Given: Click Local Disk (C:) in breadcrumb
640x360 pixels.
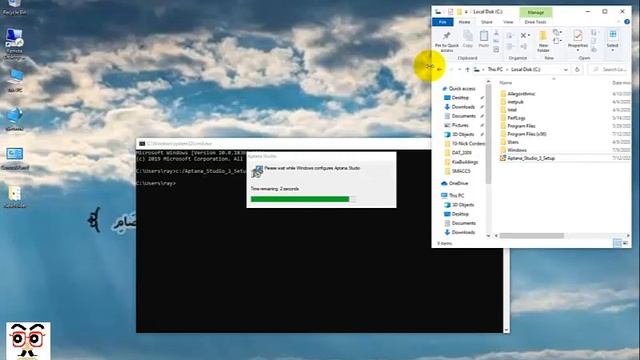Looking at the screenshot, I should (x=525, y=70).
